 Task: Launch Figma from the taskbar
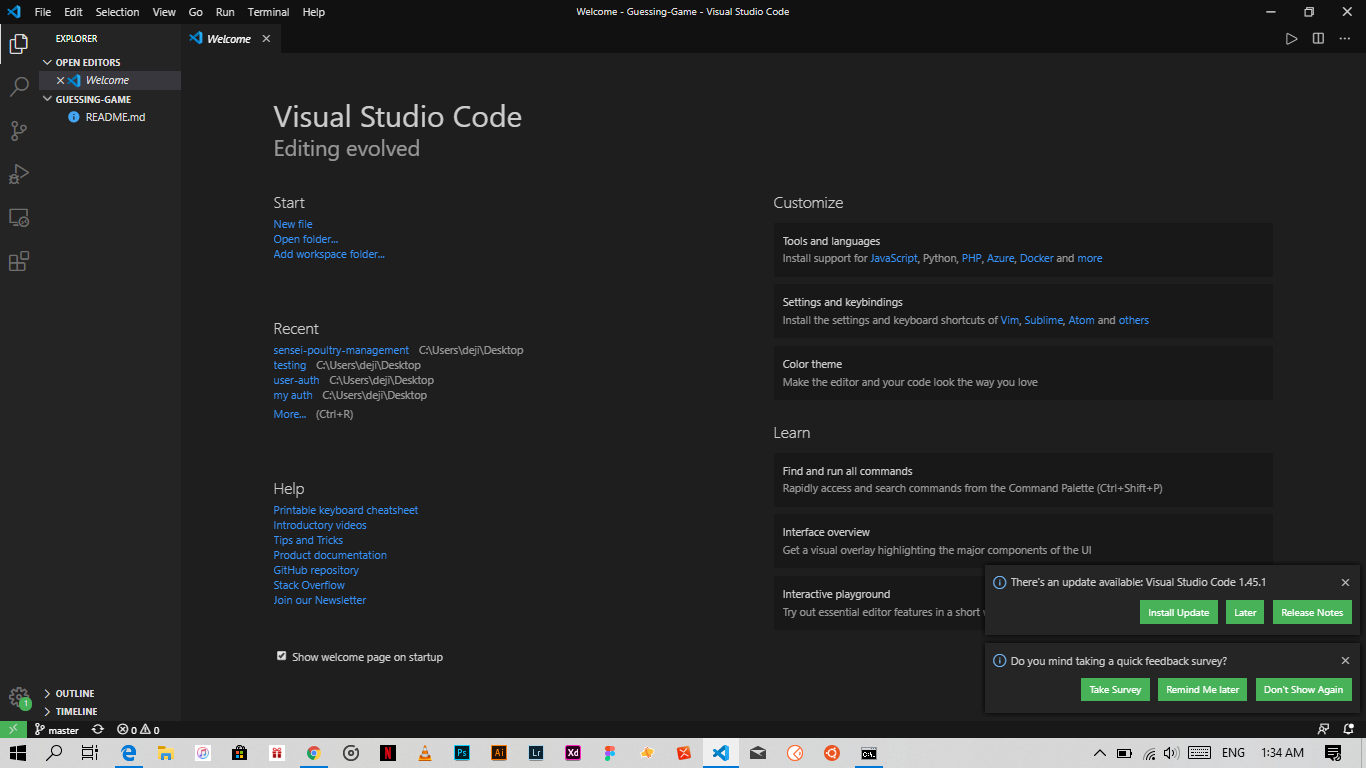click(610, 753)
